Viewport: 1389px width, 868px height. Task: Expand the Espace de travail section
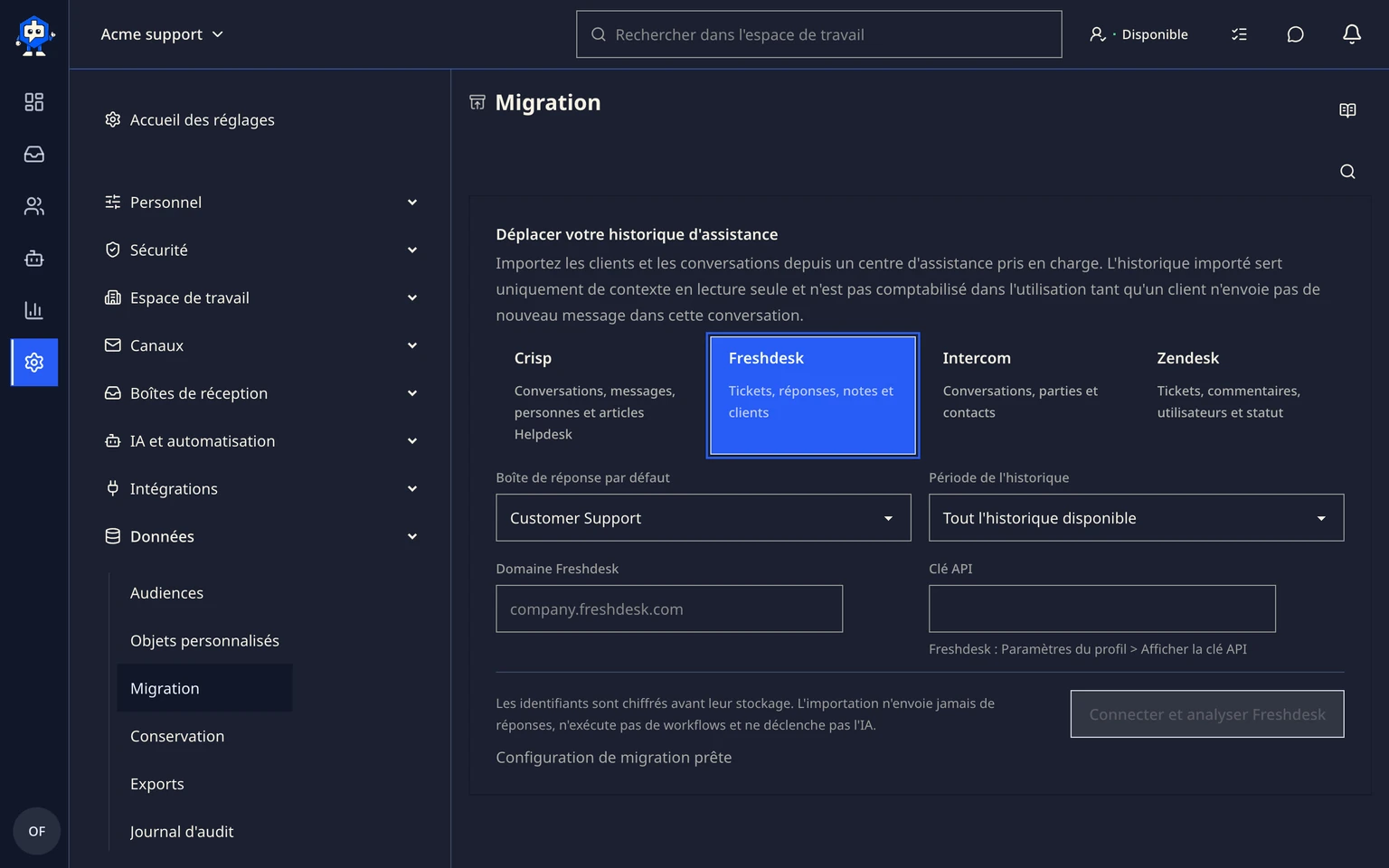coord(261,298)
